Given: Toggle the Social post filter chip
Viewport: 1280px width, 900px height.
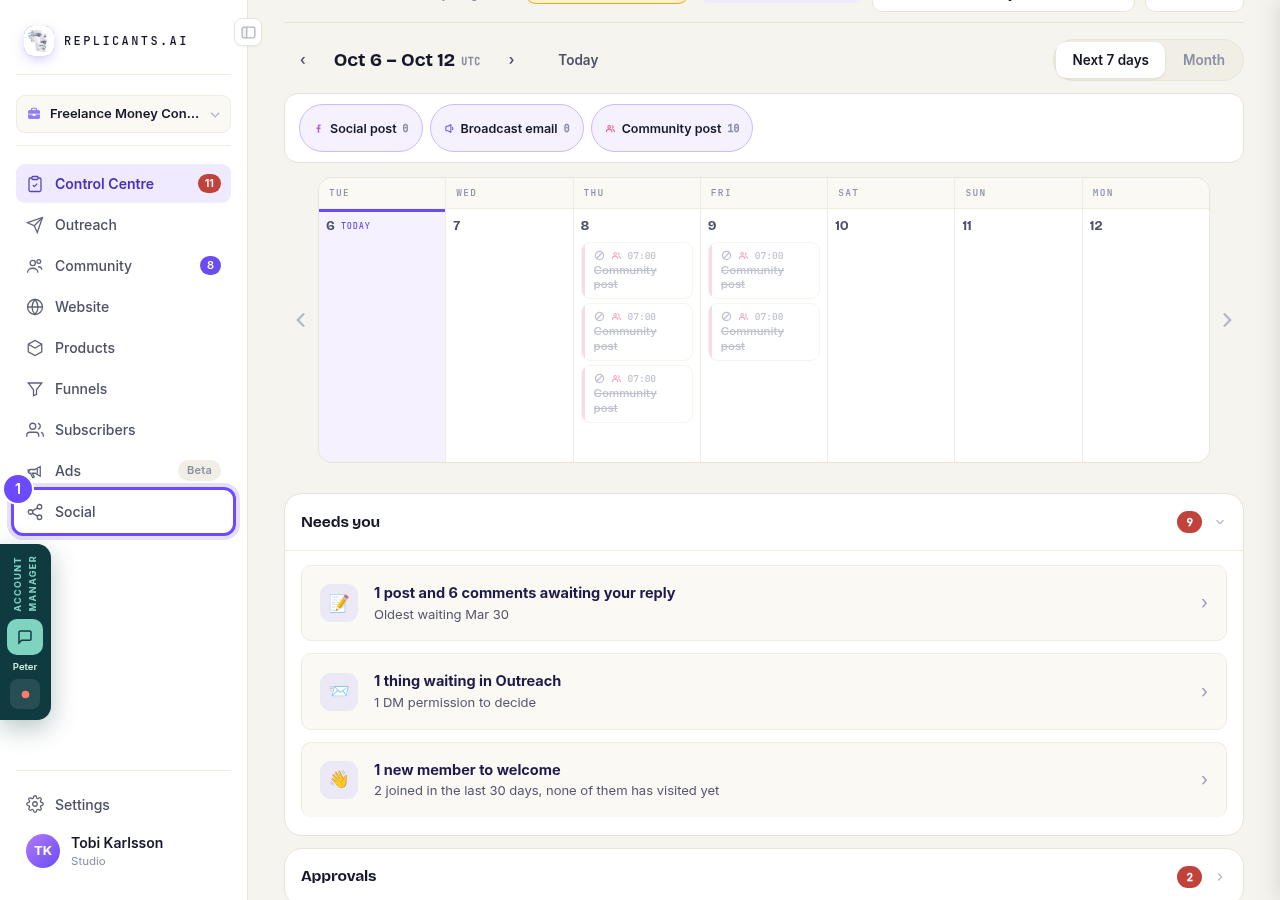Looking at the screenshot, I should pyautogui.click(x=361, y=129).
